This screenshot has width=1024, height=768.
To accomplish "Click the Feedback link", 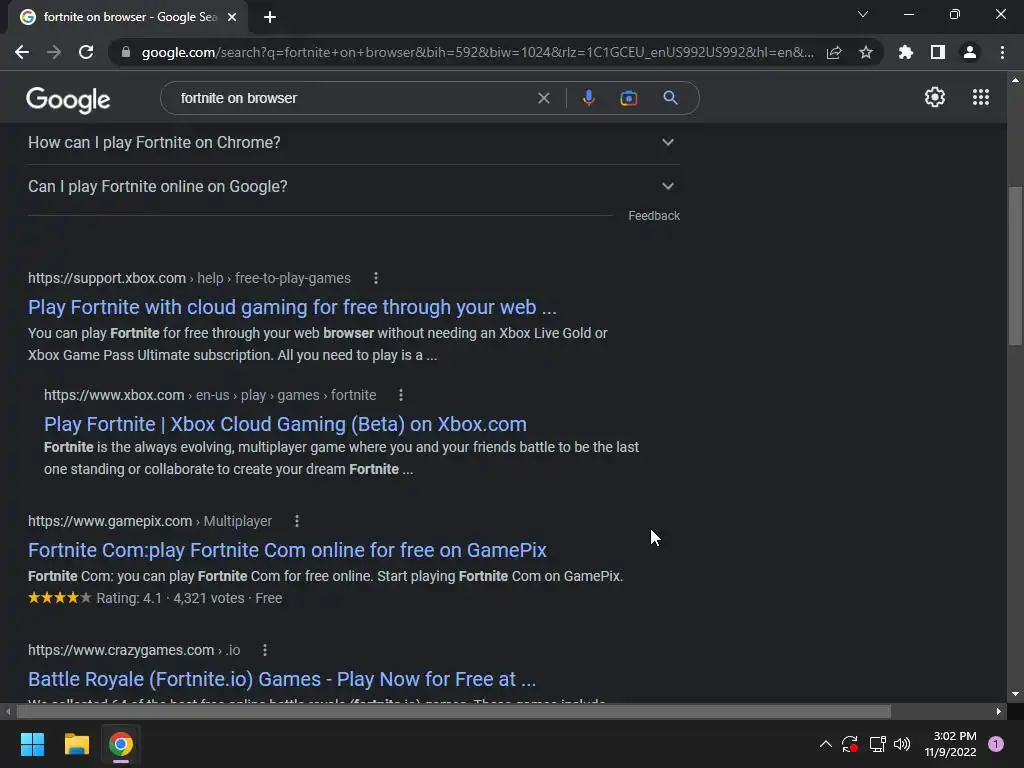I will [654, 216].
